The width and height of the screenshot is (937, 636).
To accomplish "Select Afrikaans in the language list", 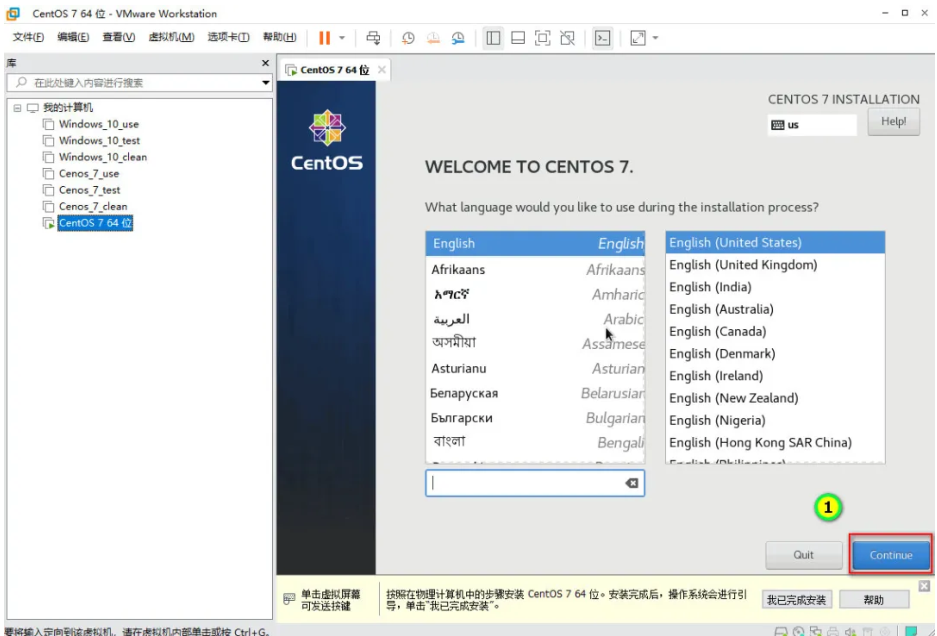I will click(535, 270).
